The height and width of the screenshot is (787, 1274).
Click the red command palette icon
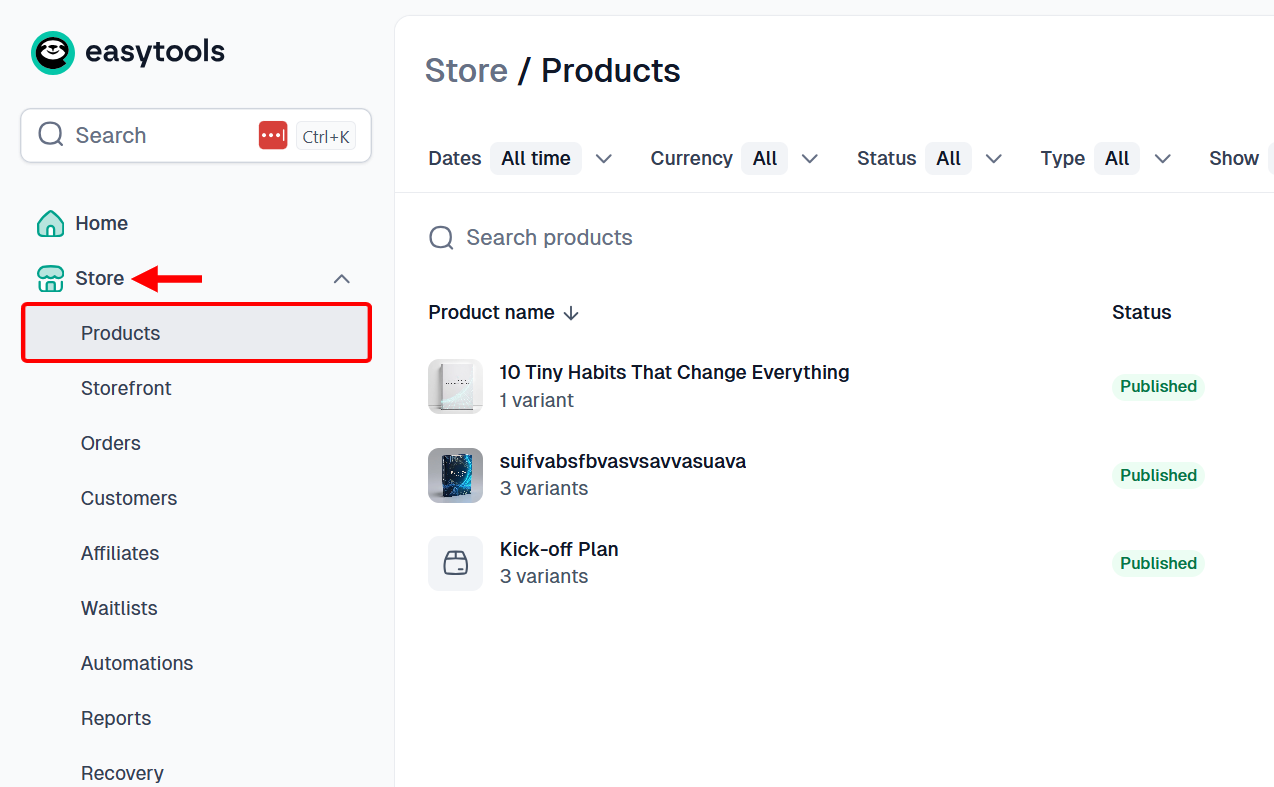click(x=272, y=135)
